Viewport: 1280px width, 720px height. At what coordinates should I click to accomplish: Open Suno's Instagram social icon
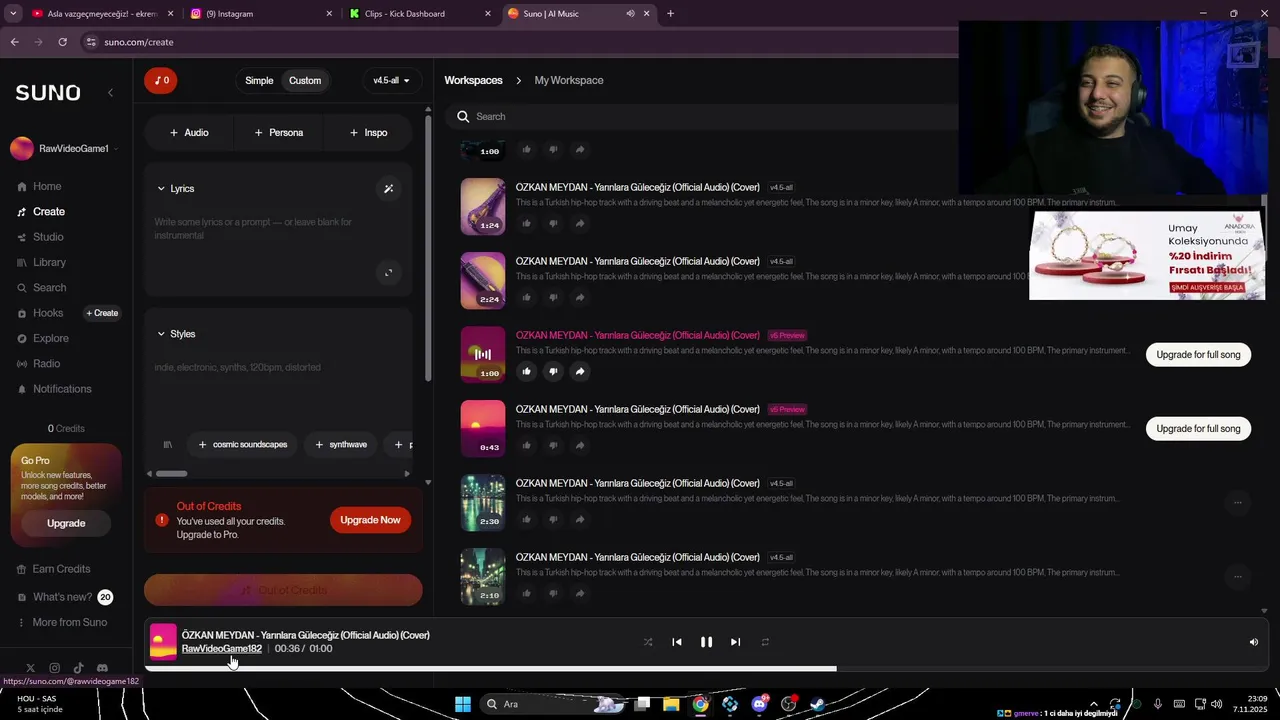[x=54, y=668]
